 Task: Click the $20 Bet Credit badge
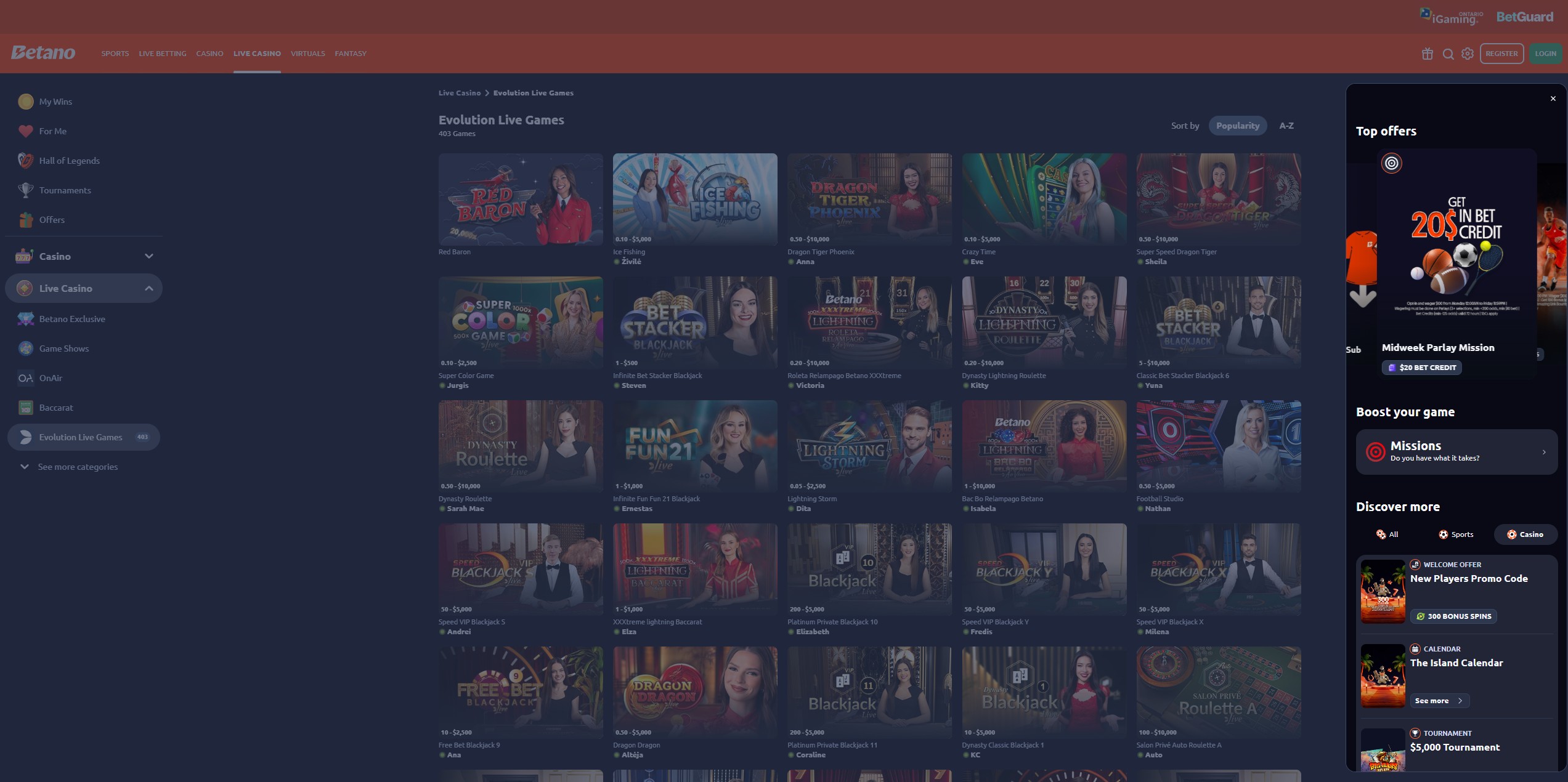pos(1421,368)
